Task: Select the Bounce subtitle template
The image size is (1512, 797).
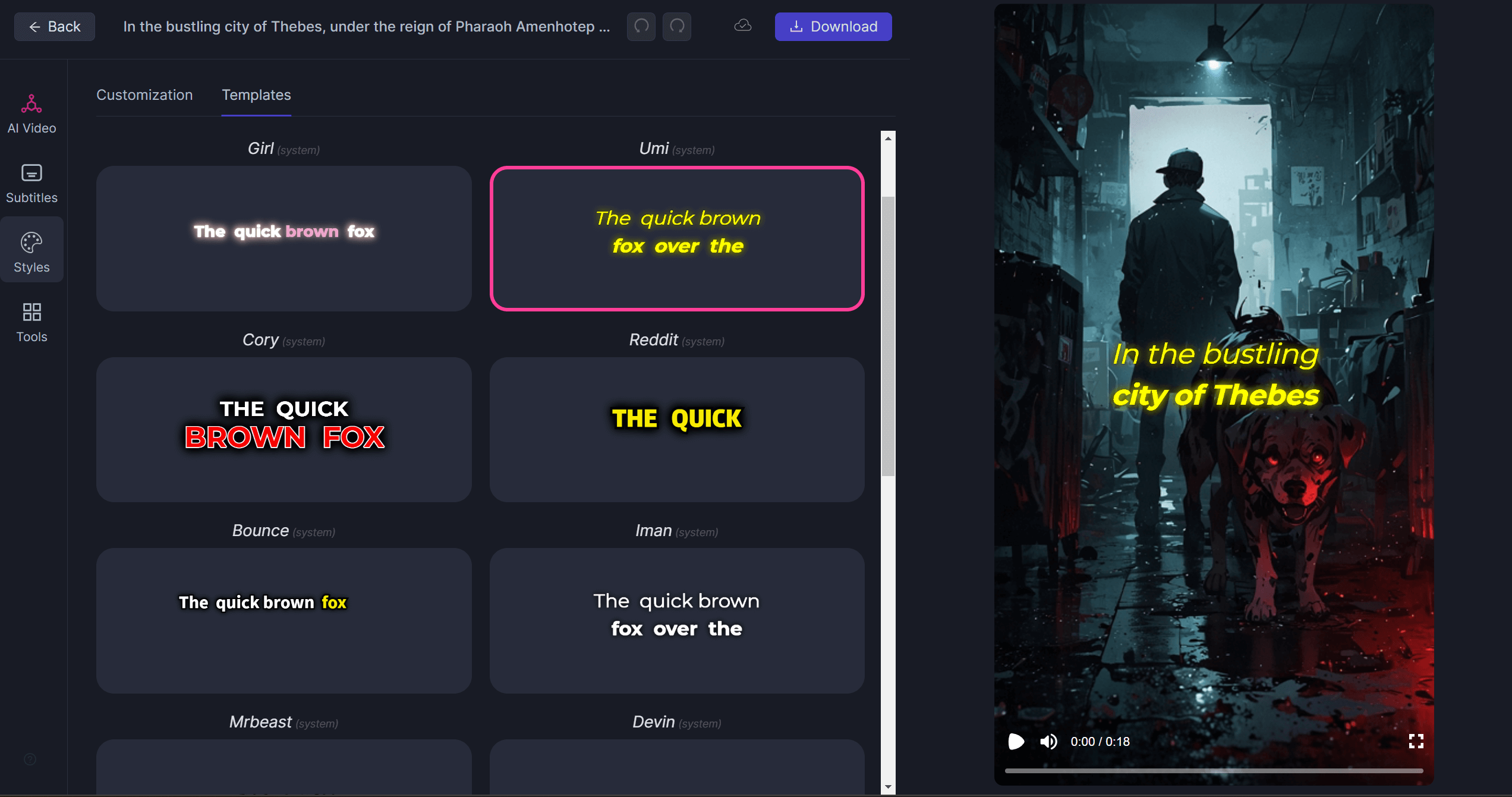Action: point(283,620)
